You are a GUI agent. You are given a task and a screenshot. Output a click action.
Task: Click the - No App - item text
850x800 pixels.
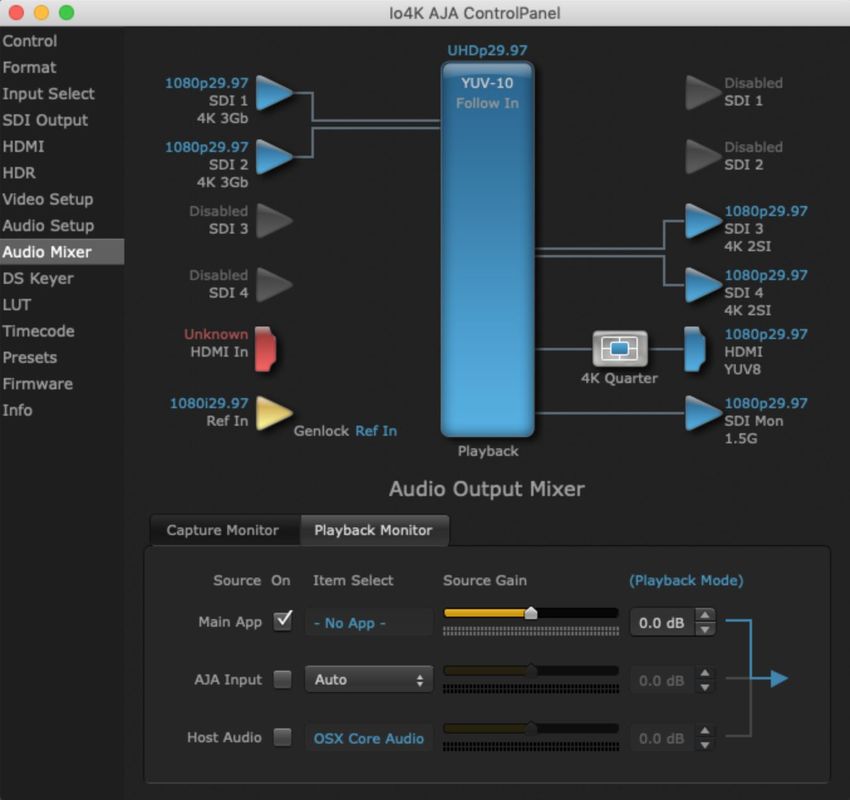click(350, 623)
